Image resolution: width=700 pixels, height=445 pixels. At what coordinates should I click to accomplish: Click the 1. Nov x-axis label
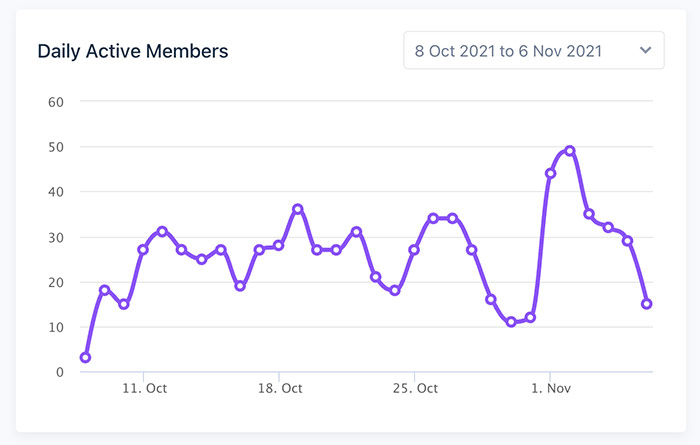pyautogui.click(x=550, y=387)
